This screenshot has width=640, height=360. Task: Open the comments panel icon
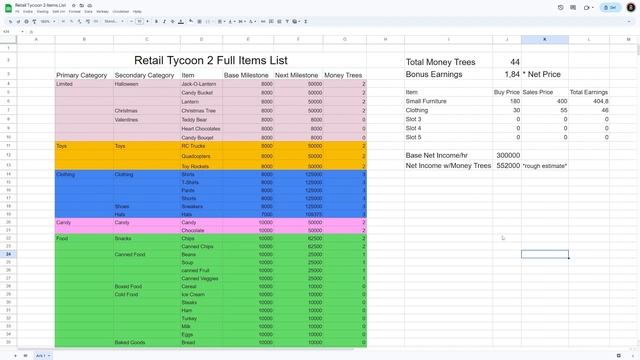click(x=573, y=7)
